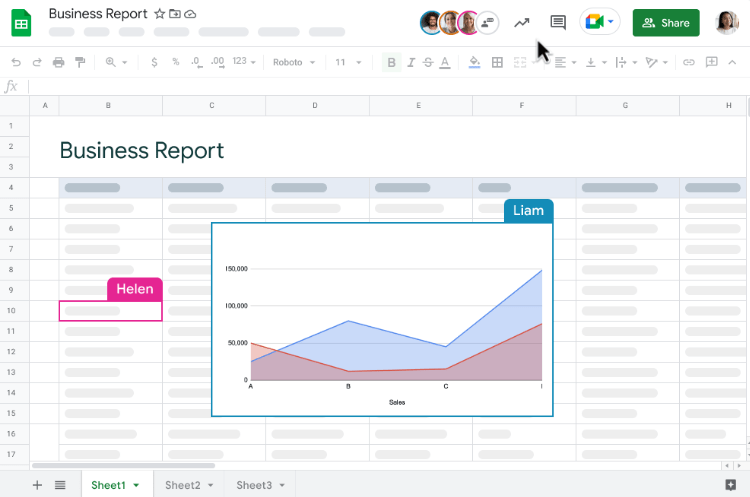Open the Roboto font dropdown
The image size is (750, 497).
[x=294, y=62]
